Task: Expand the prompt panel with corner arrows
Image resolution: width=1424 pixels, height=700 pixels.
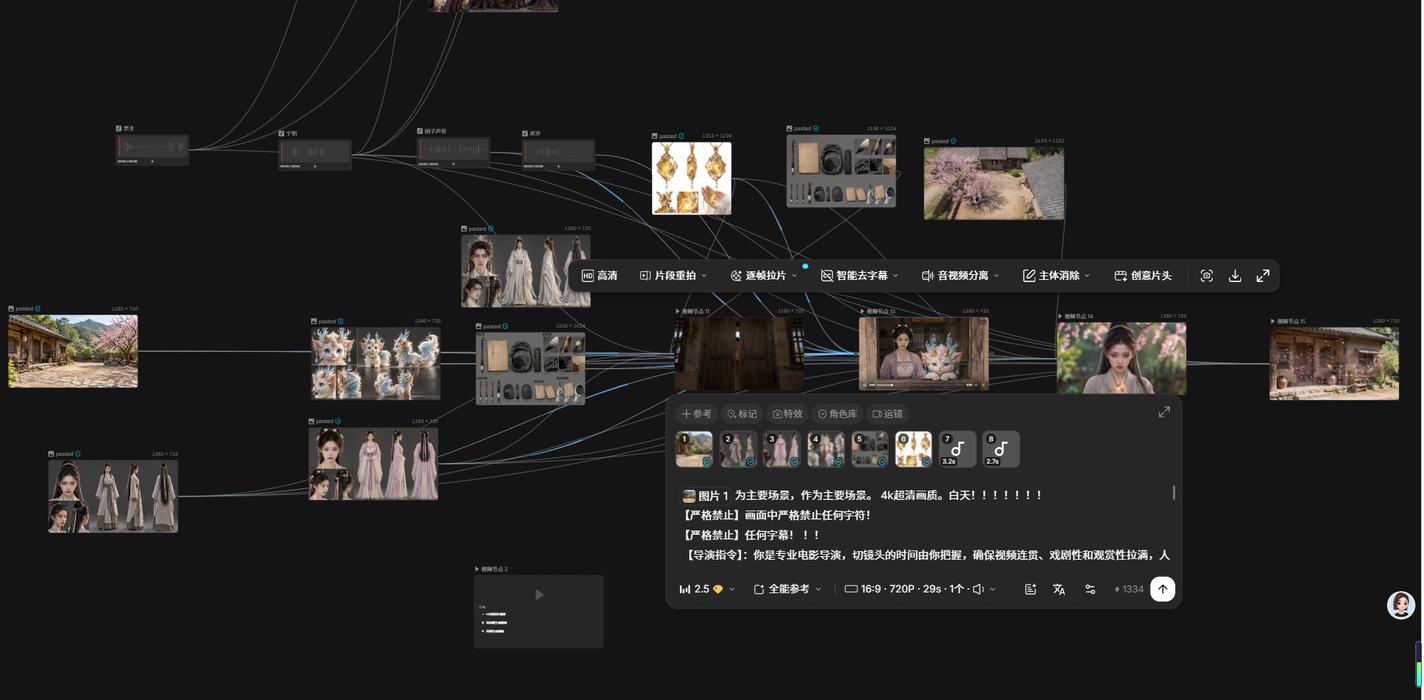Action: 1164,412
